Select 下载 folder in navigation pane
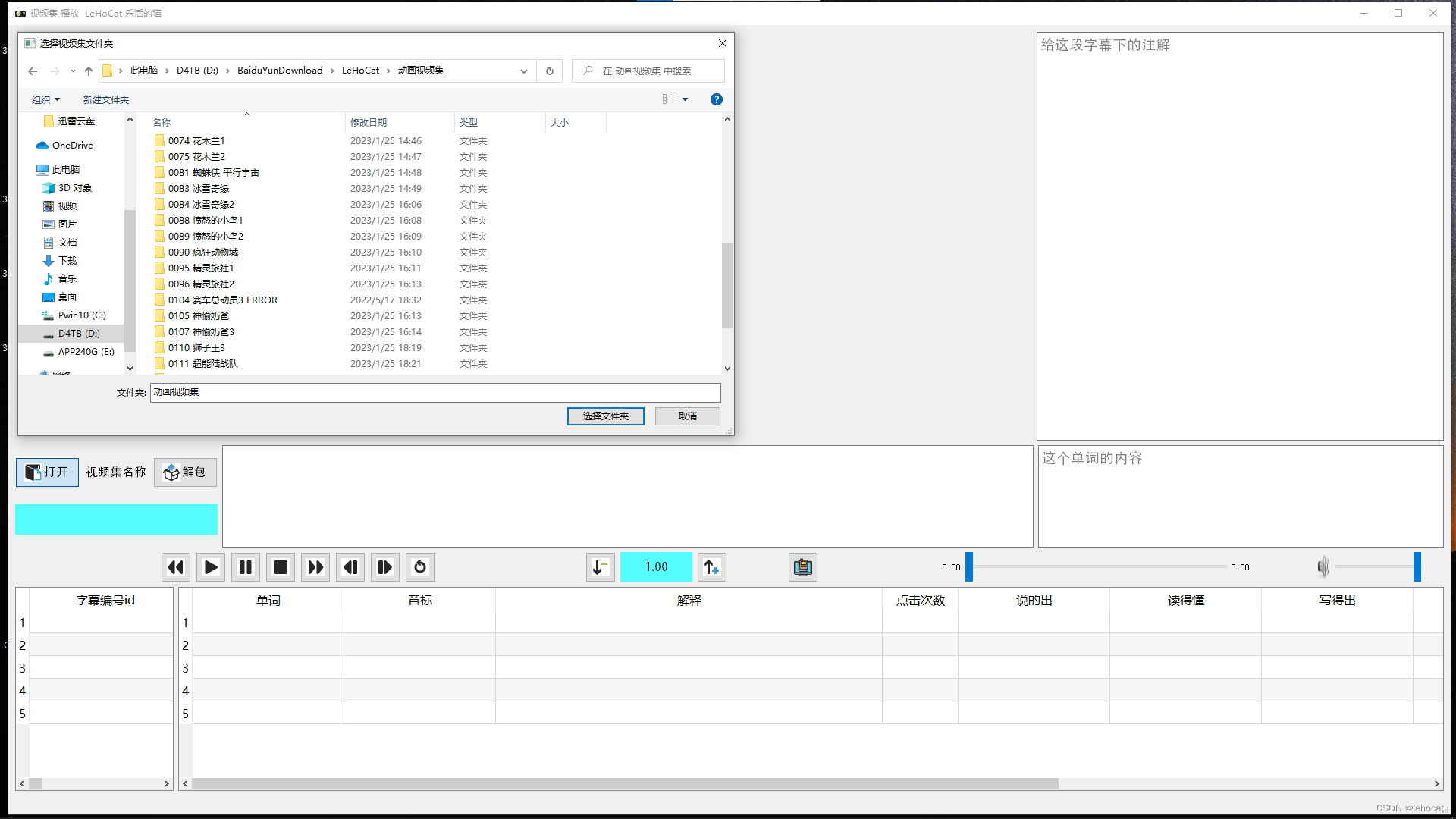 (67, 261)
